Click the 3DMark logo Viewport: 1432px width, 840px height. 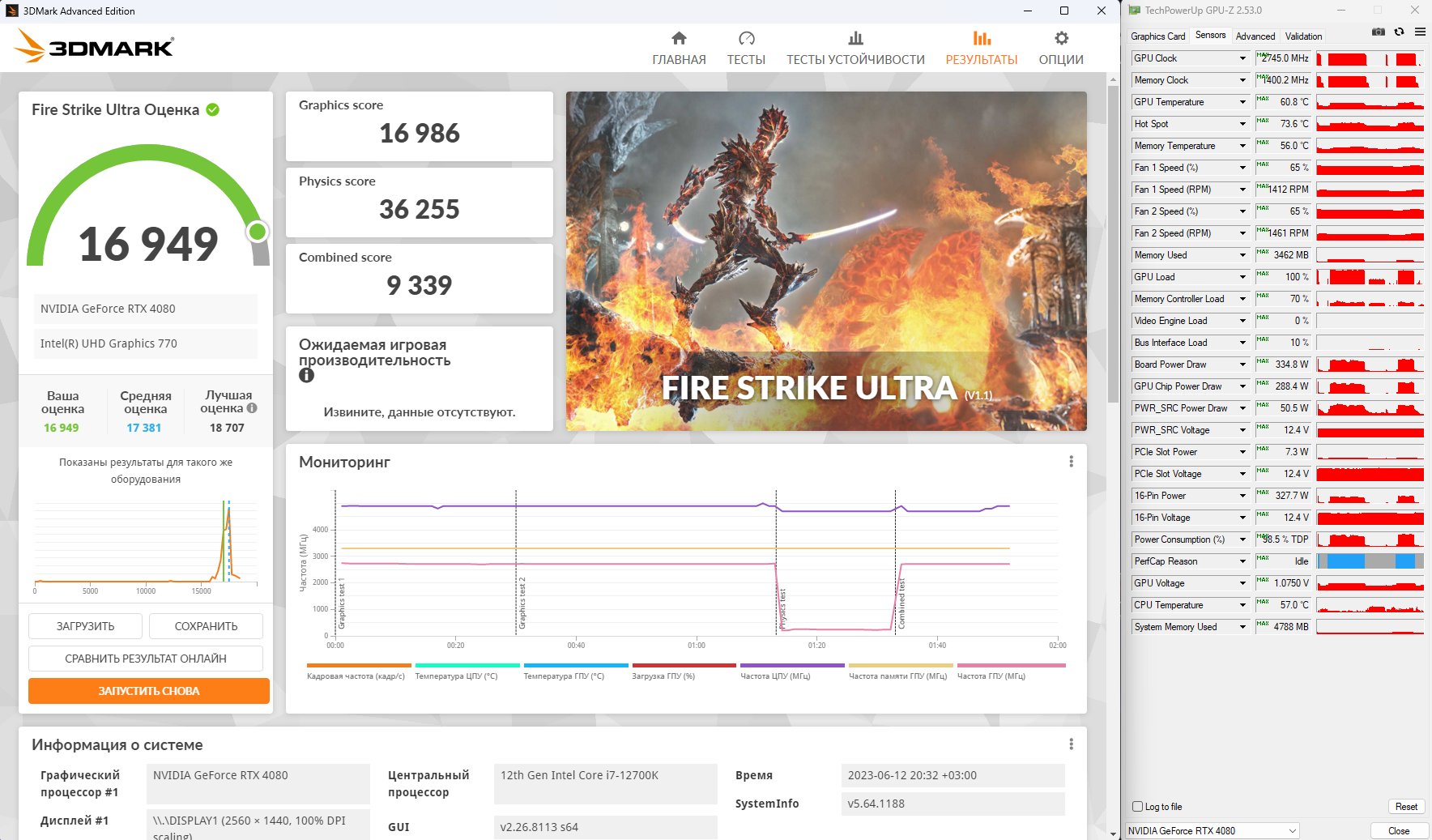click(94, 46)
